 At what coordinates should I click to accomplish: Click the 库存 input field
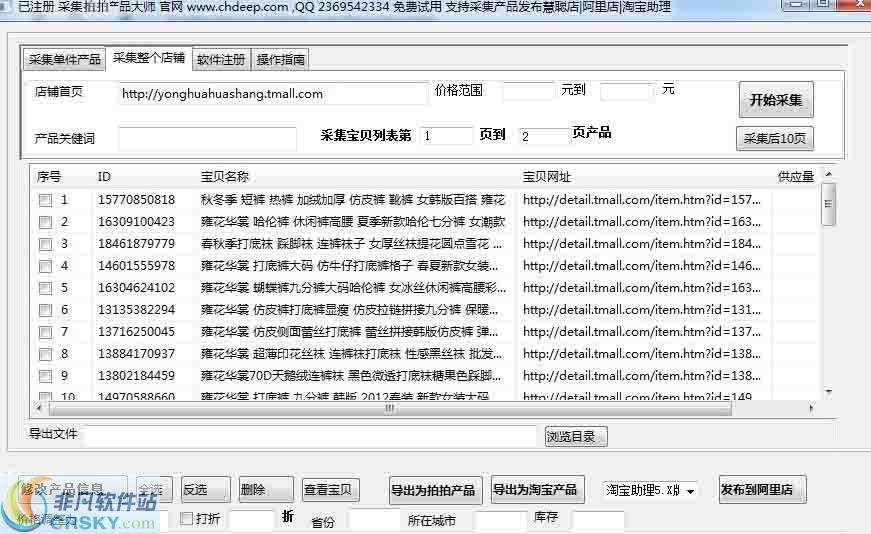tap(598, 521)
